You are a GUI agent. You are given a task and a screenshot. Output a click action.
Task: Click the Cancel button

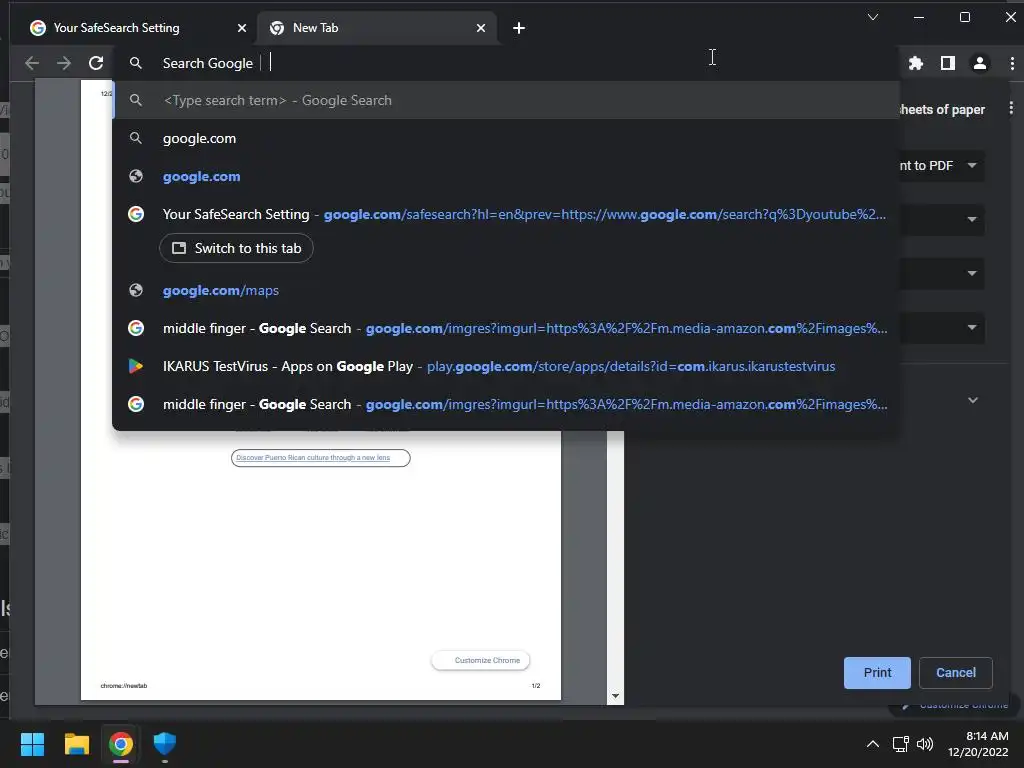955,673
